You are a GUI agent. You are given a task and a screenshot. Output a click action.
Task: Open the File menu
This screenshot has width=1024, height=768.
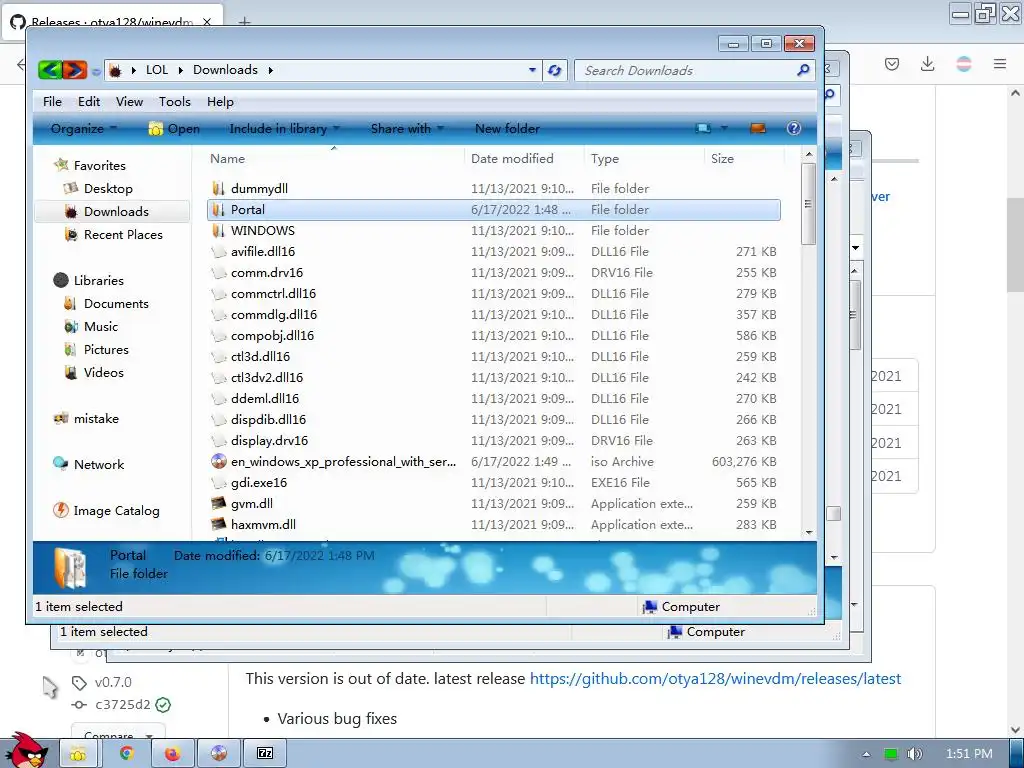pos(52,102)
